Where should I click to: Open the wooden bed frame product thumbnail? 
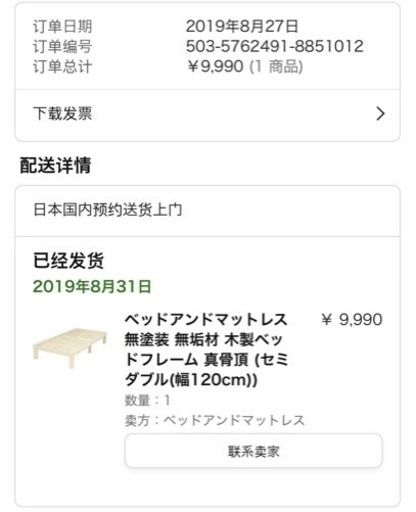[70, 348]
